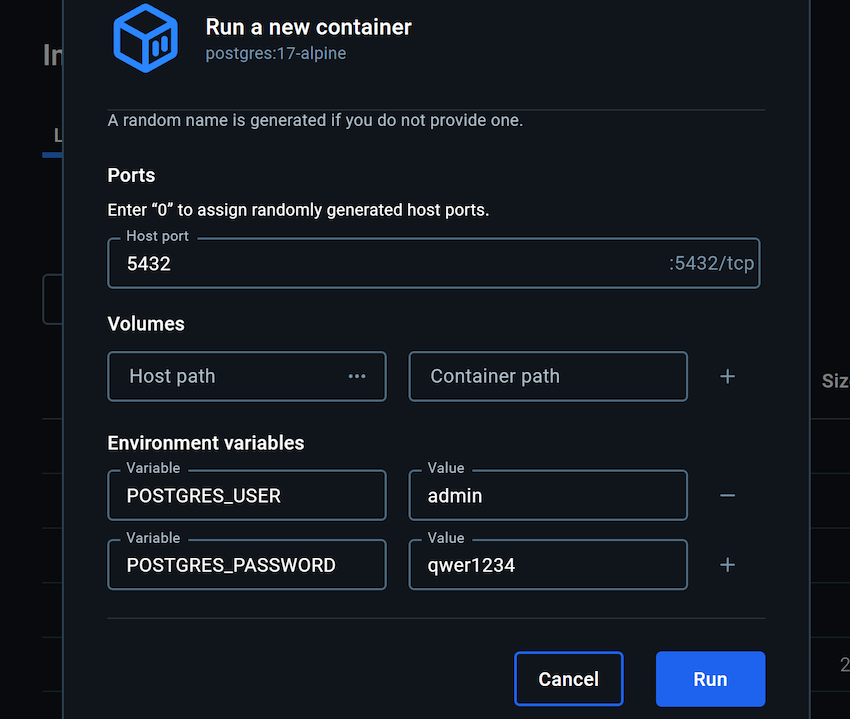Screen dimensions: 850x719
Task: Open the Host path file browser ellipsis
Action: (x=357, y=376)
